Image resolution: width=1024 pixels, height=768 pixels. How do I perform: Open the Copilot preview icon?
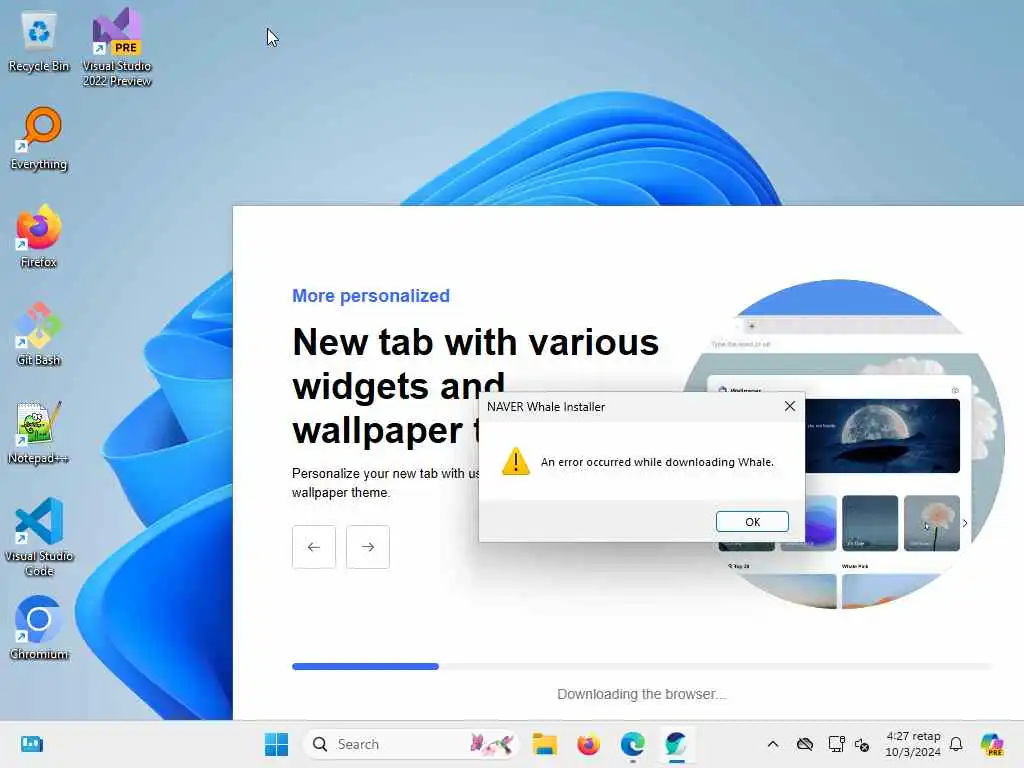click(991, 744)
